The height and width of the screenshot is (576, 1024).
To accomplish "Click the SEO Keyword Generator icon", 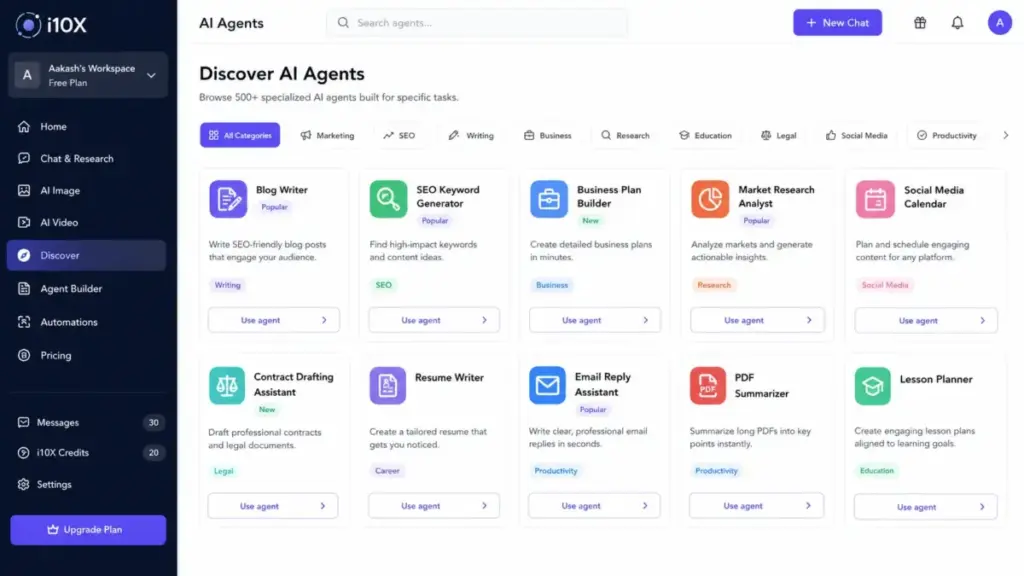I will coord(388,199).
